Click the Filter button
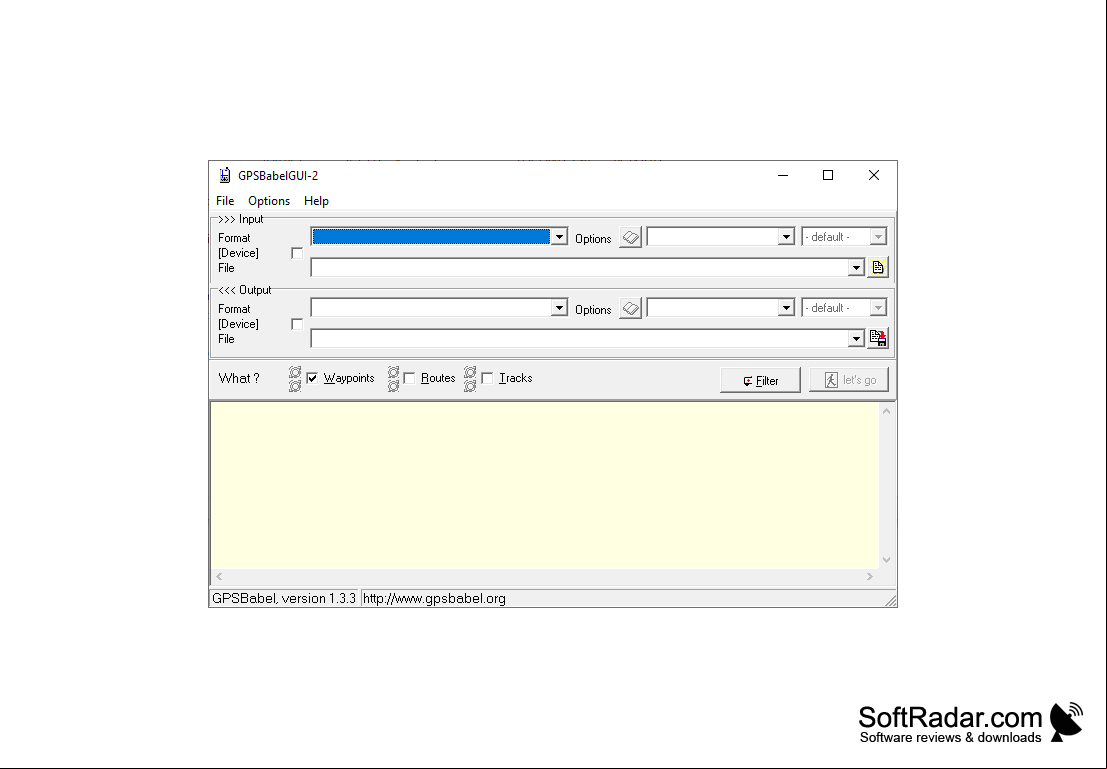Image resolution: width=1107 pixels, height=769 pixels. (x=760, y=380)
